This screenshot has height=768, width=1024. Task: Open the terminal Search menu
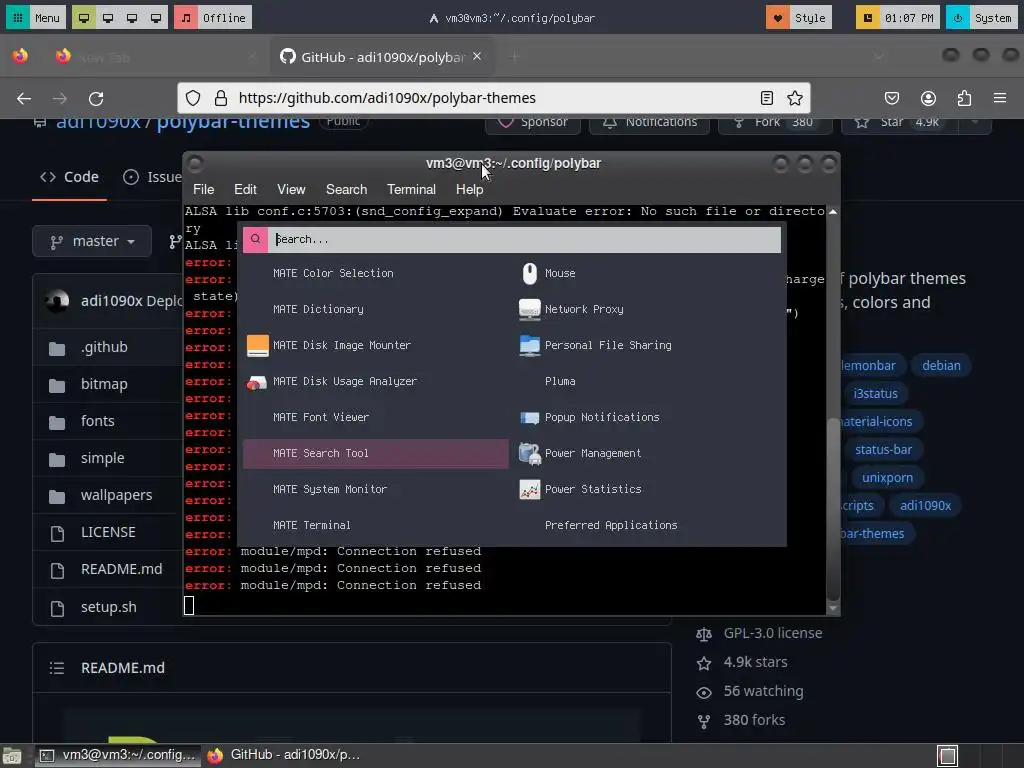[346, 189]
